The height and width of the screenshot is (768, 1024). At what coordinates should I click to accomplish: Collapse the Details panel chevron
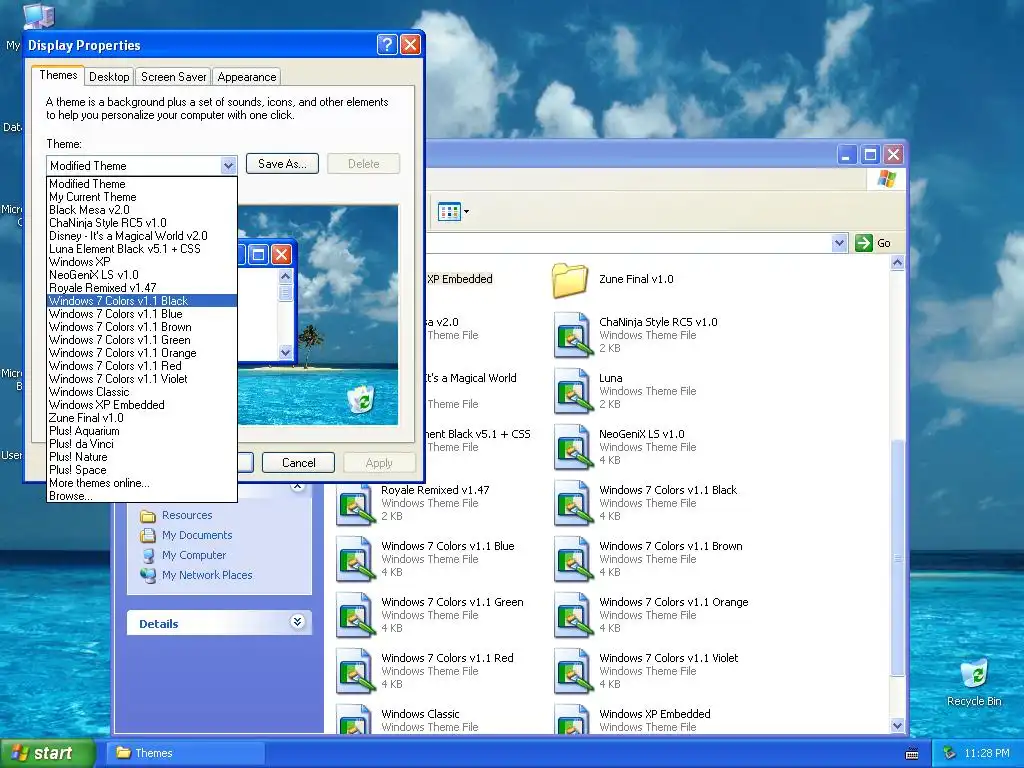tap(297, 622)
